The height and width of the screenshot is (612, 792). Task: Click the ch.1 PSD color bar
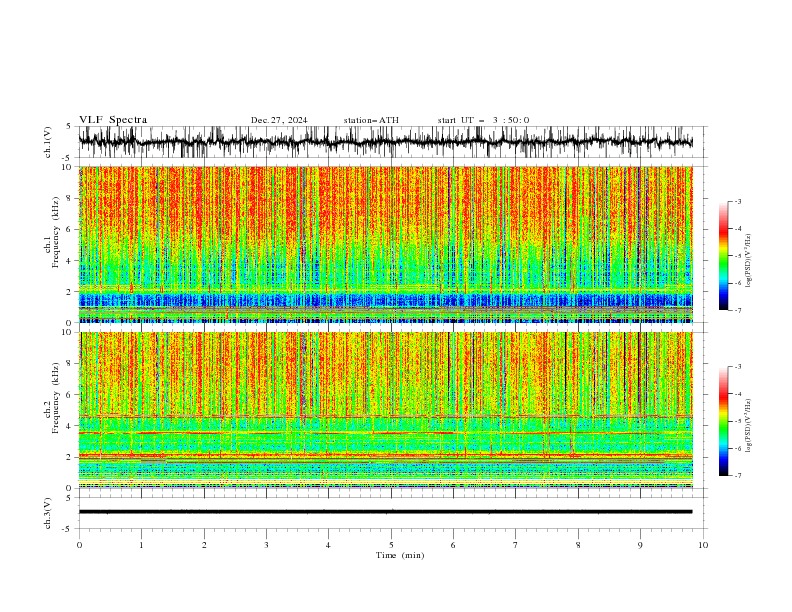[723, 256]
